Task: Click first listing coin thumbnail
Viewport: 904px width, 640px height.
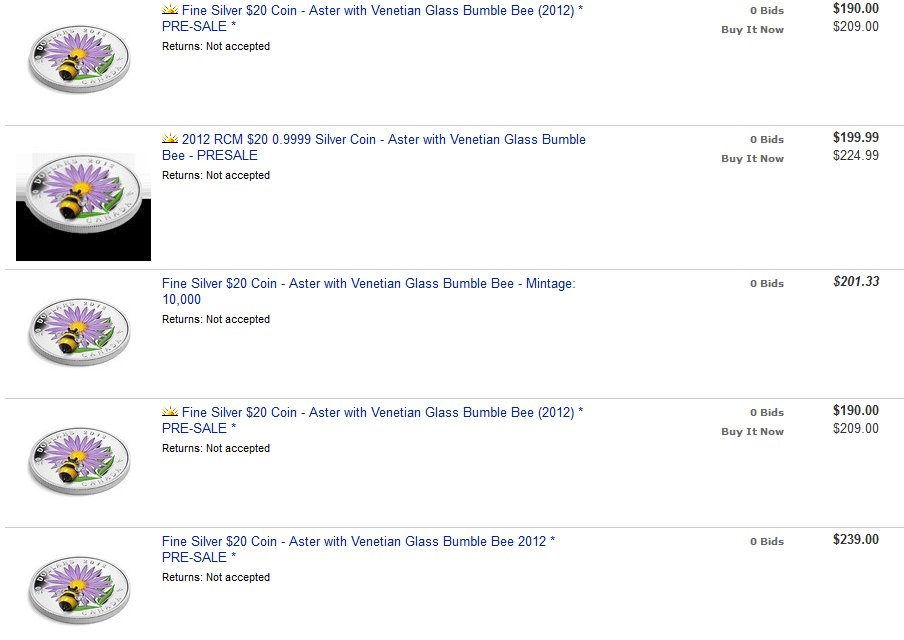Action: click(x=79, y=59)
